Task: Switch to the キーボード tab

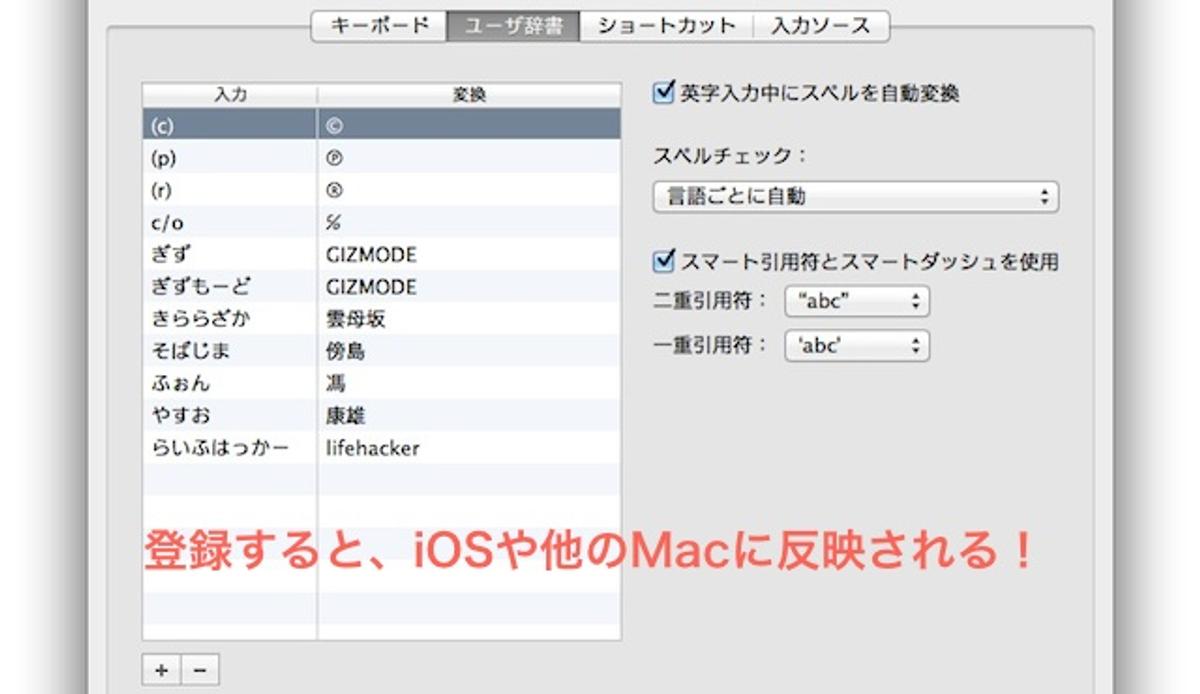Action: (x=379, y=26)
